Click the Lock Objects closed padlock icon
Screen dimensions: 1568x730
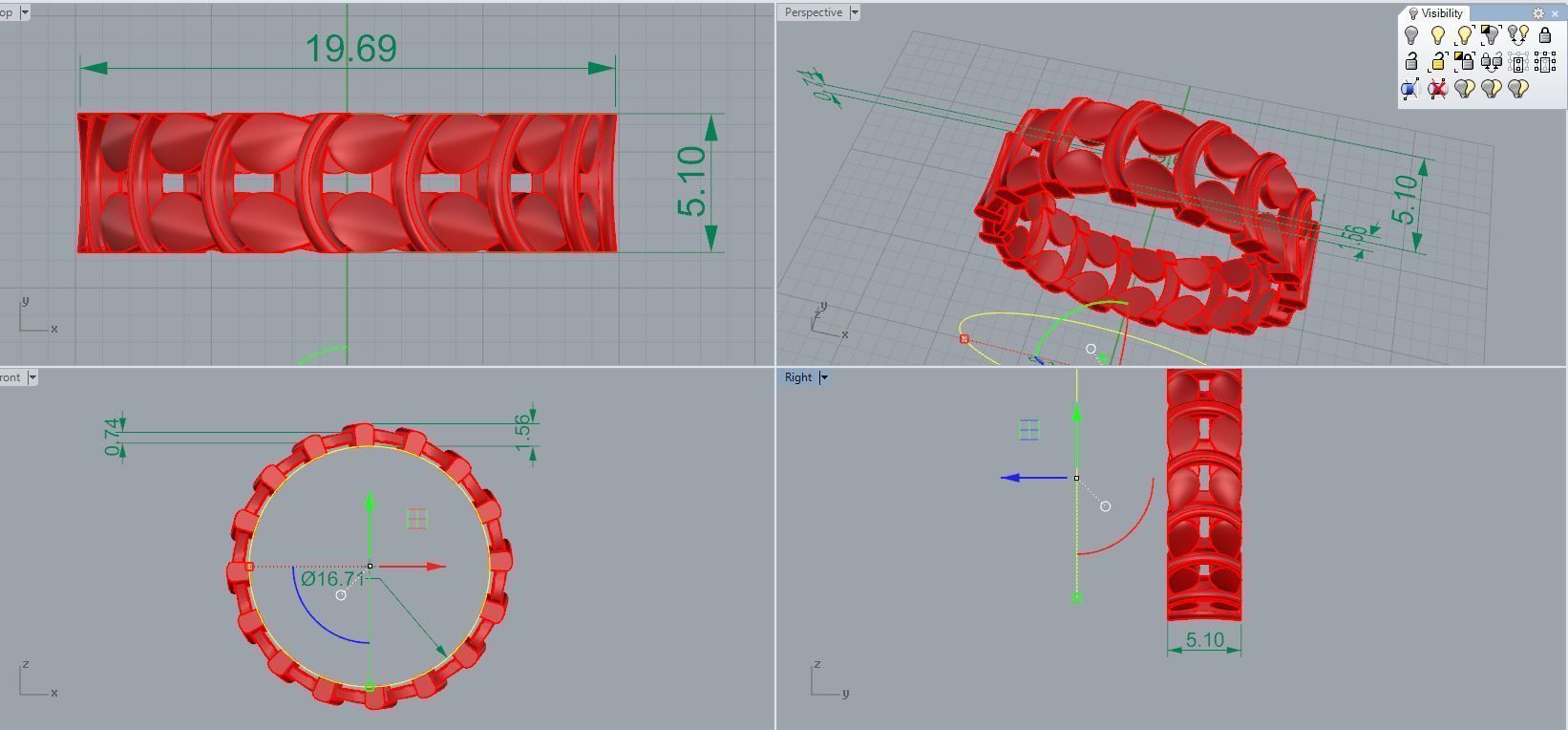coord(1545,35)
